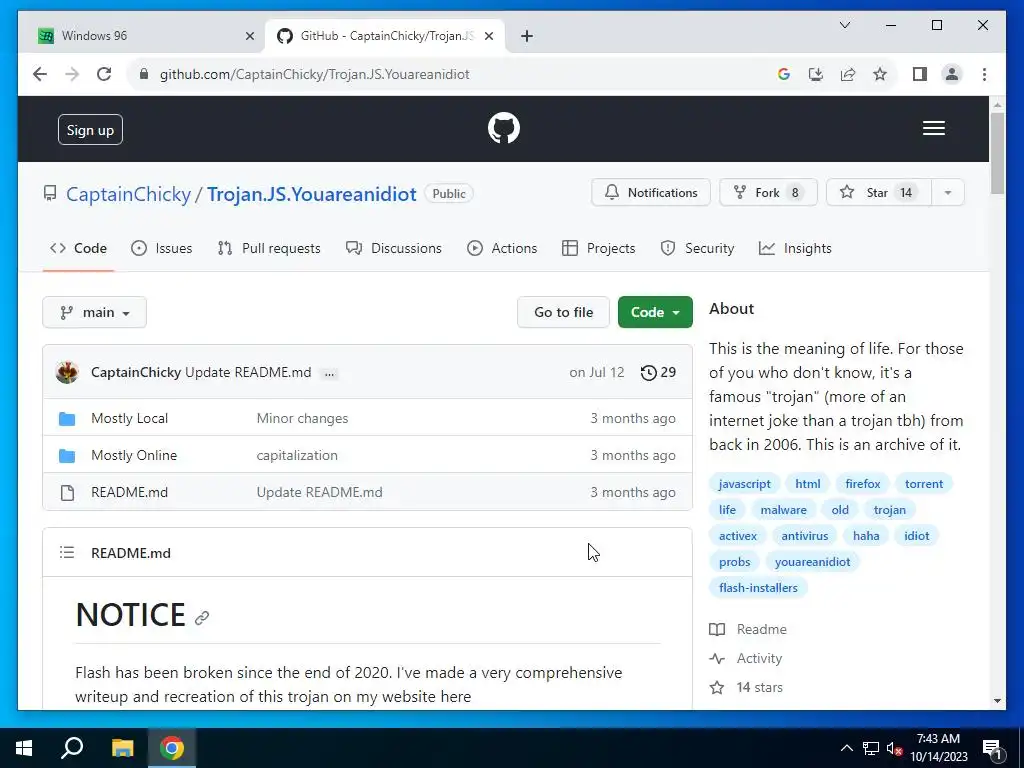
Task: Click the malware topic tag
Action: pyautogui.click(x=783, y=510)
